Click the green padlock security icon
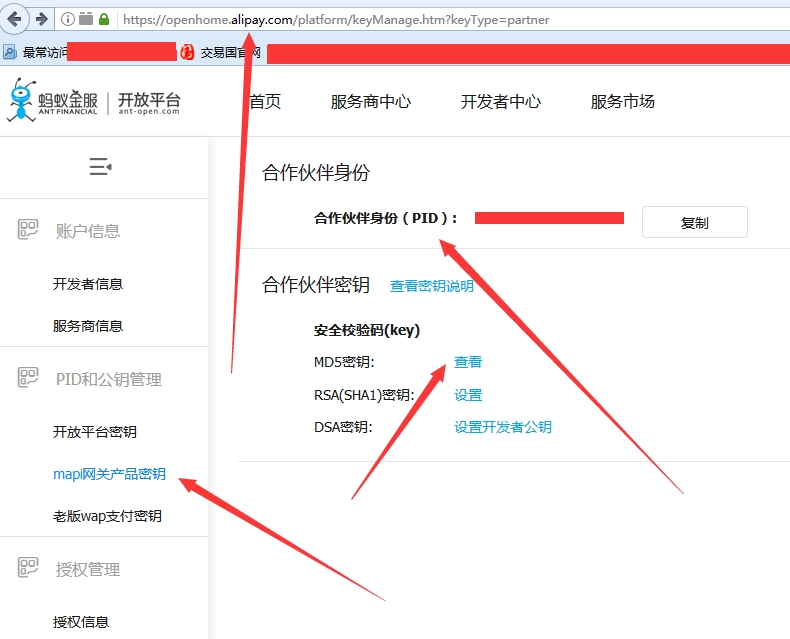Viewport: 790px width, 639px height. (104, 19)
